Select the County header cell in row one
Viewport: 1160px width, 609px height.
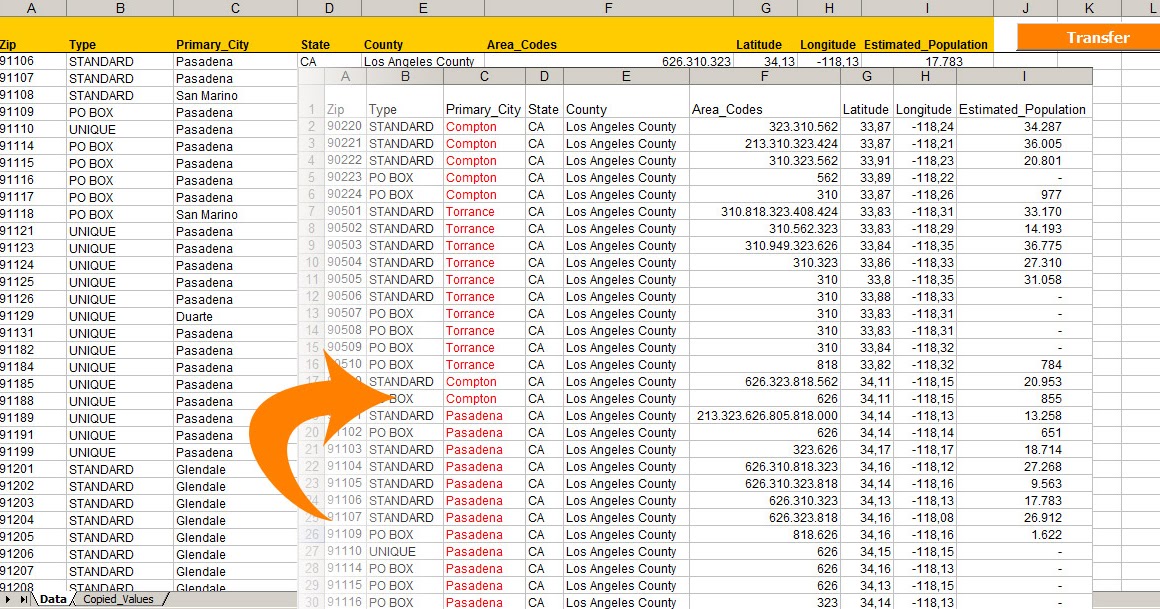tap(626, 108)
